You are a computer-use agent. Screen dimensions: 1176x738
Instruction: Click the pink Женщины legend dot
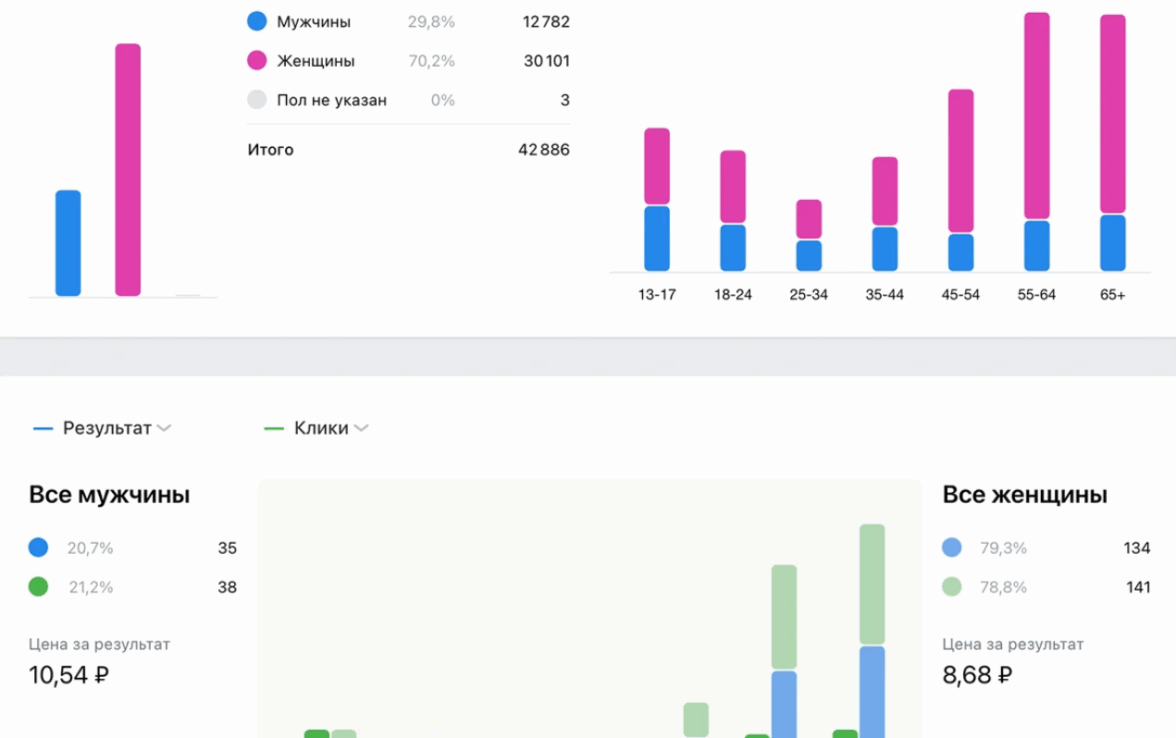[x=257, y=61]
